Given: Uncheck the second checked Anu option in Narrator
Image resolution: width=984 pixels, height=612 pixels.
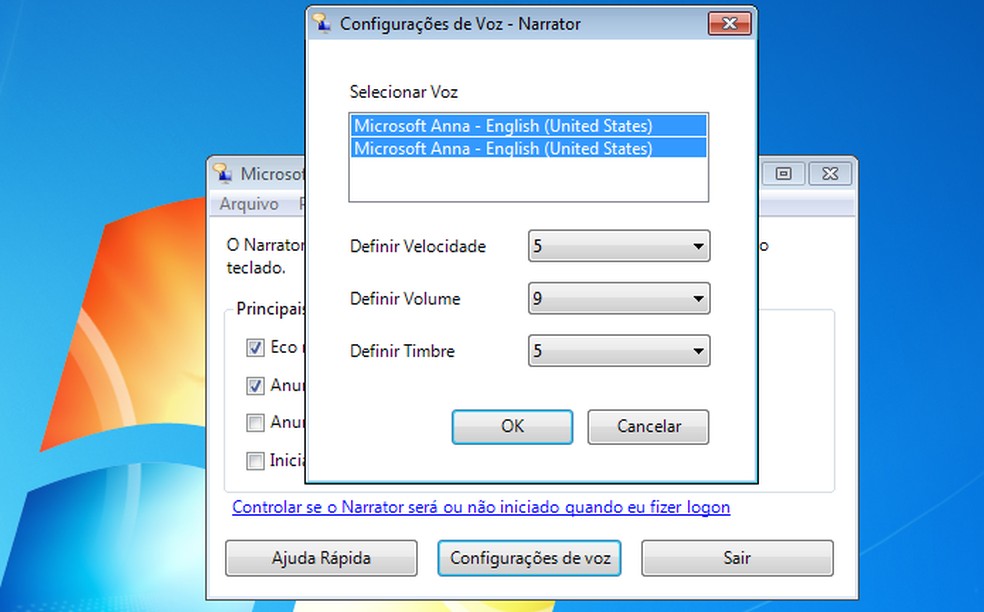Looking at the screenshot, I should [x=255, y=385].
